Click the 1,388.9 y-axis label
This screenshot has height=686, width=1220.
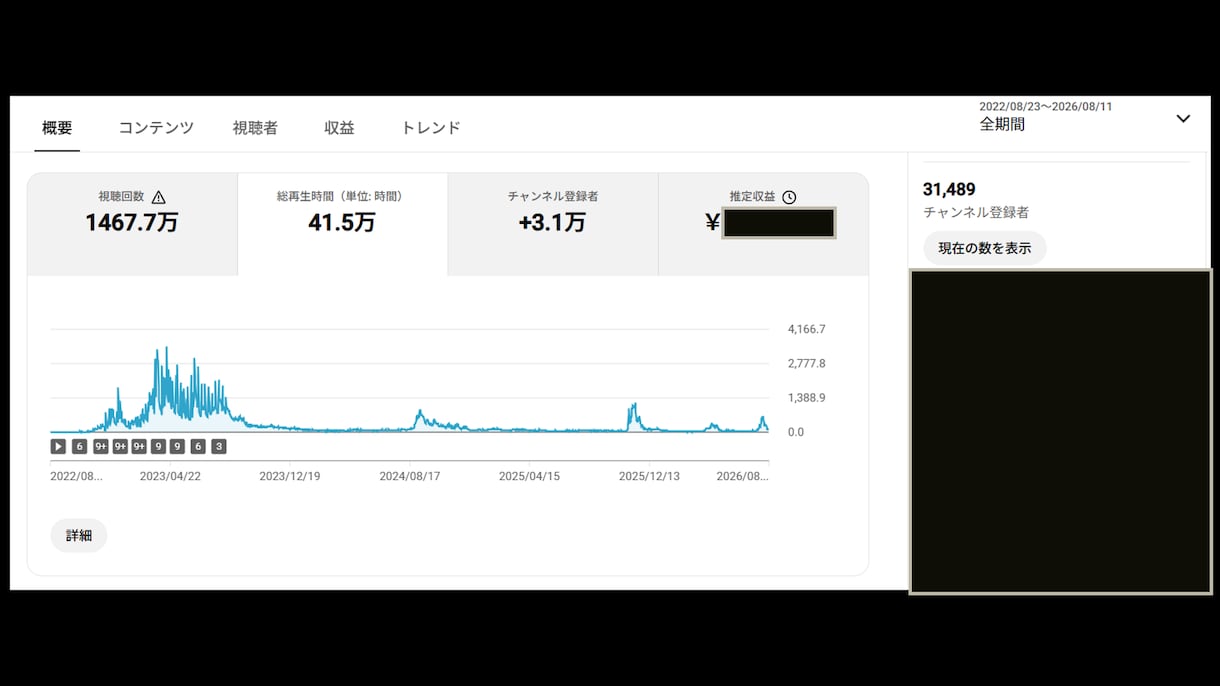(807, 397)
